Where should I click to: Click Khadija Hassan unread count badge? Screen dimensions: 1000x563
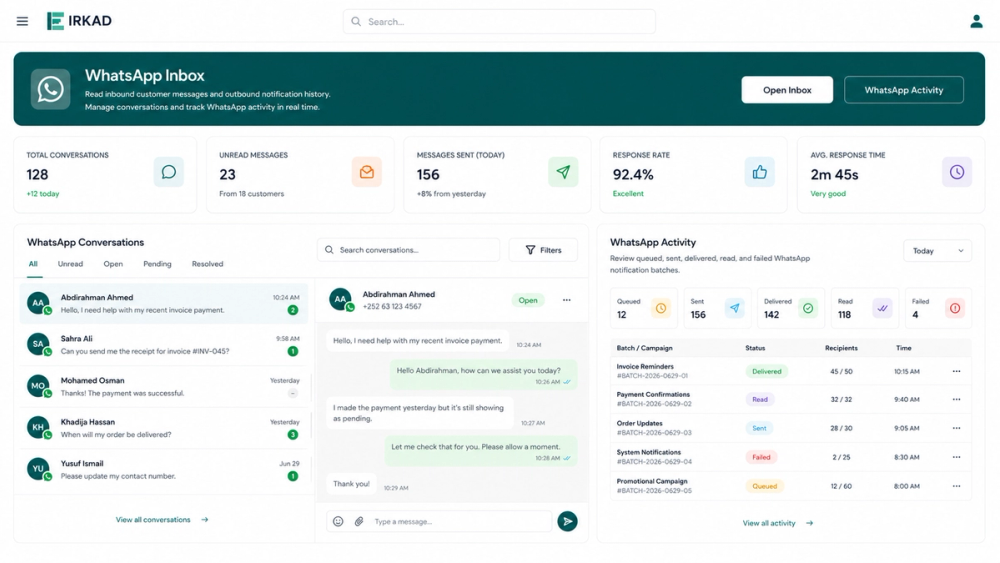click(293, 435)
